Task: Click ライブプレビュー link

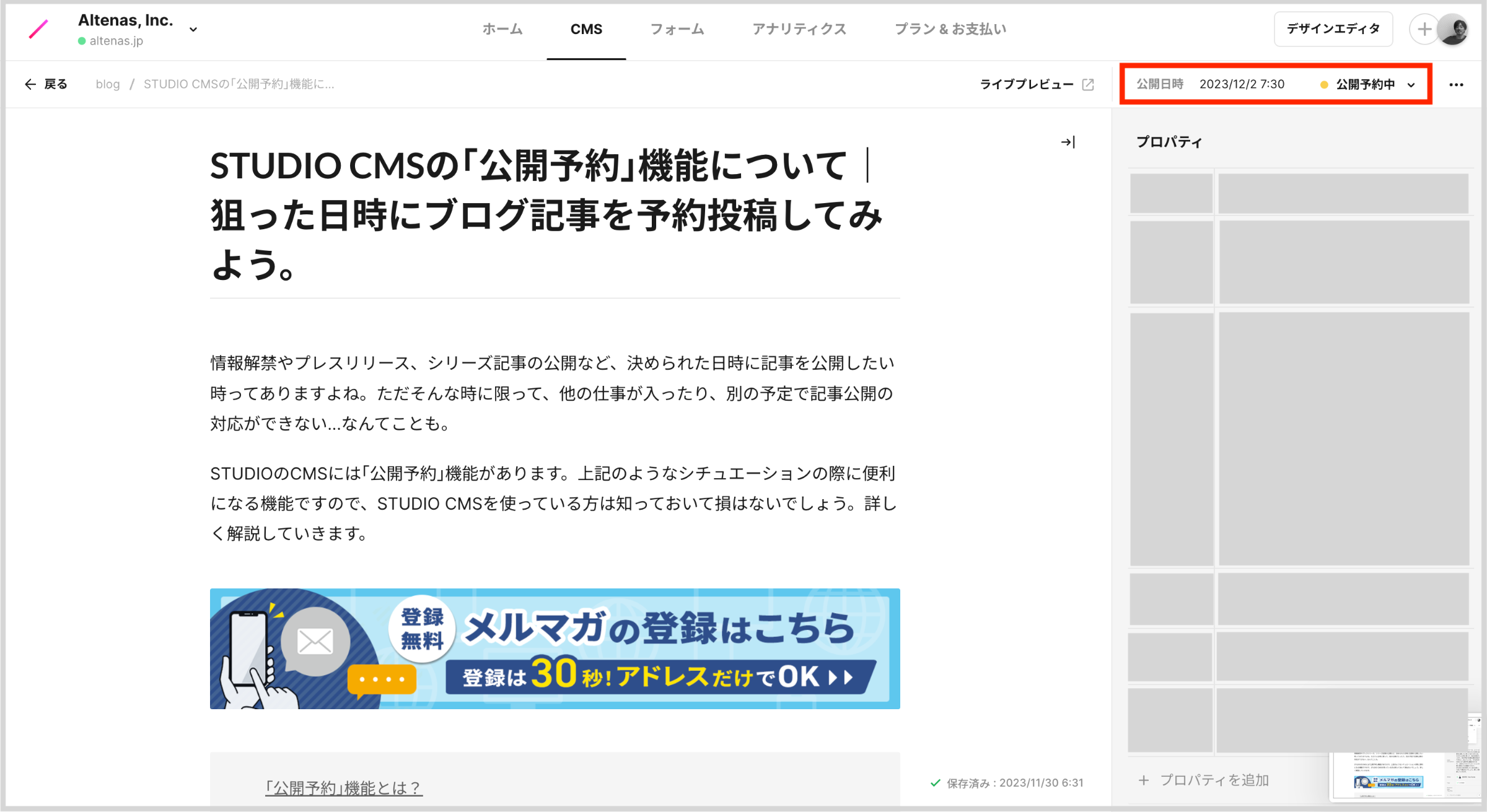Action: [1026, 84]
